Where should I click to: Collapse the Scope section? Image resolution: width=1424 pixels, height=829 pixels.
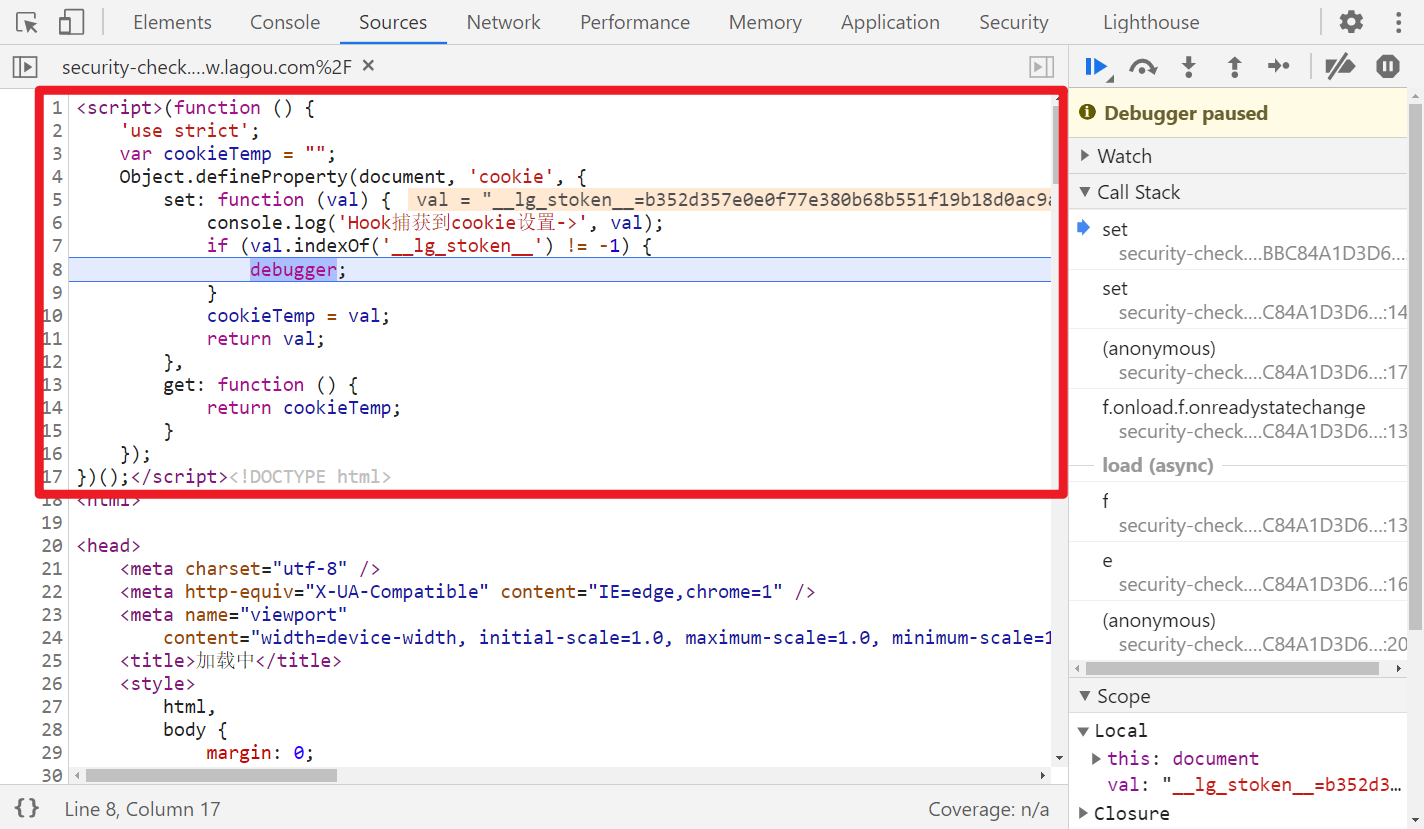1239,696
